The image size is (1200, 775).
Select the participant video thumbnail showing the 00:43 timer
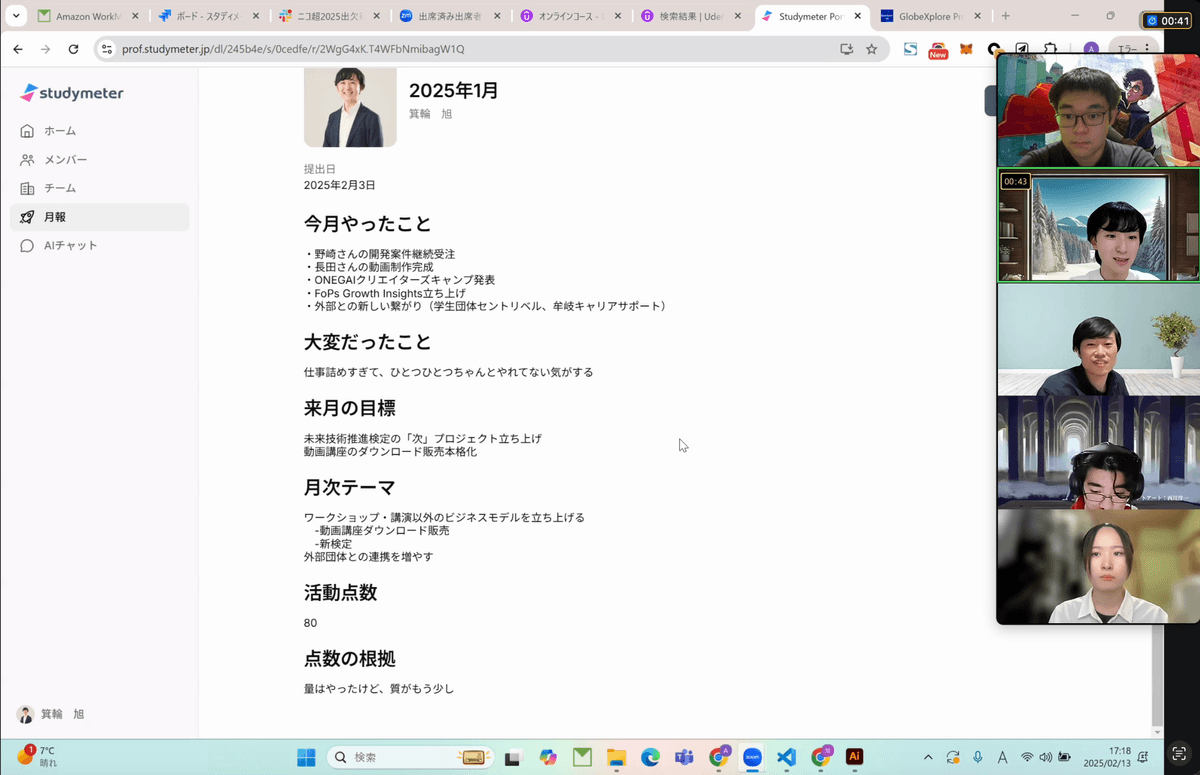tap(1100, 225)
